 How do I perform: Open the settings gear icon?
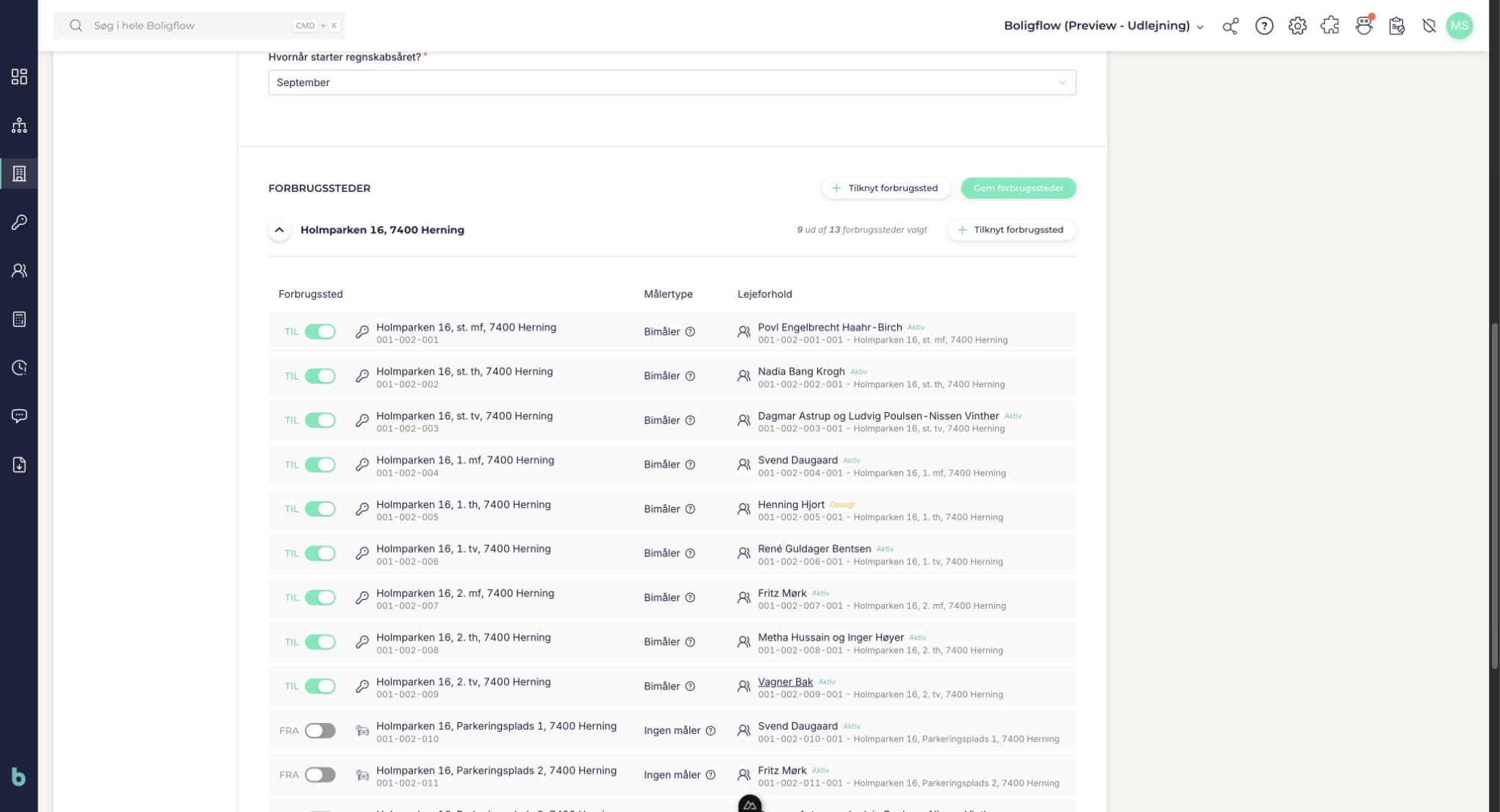(x=1297, y=26)
